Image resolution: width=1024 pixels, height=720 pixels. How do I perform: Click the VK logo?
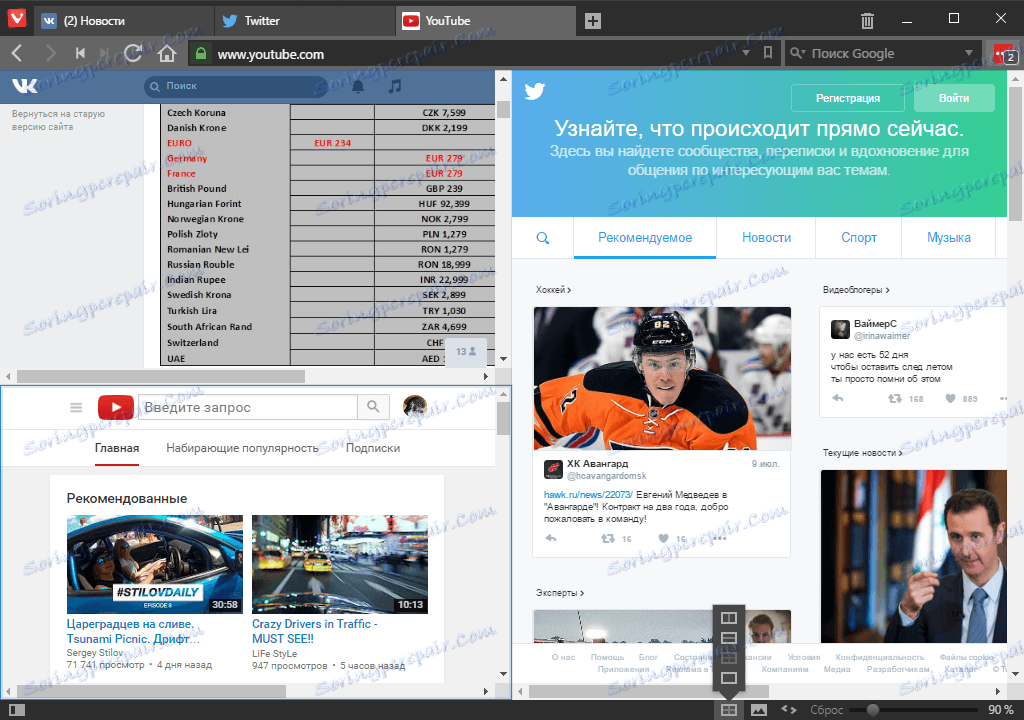click(25, 86)
